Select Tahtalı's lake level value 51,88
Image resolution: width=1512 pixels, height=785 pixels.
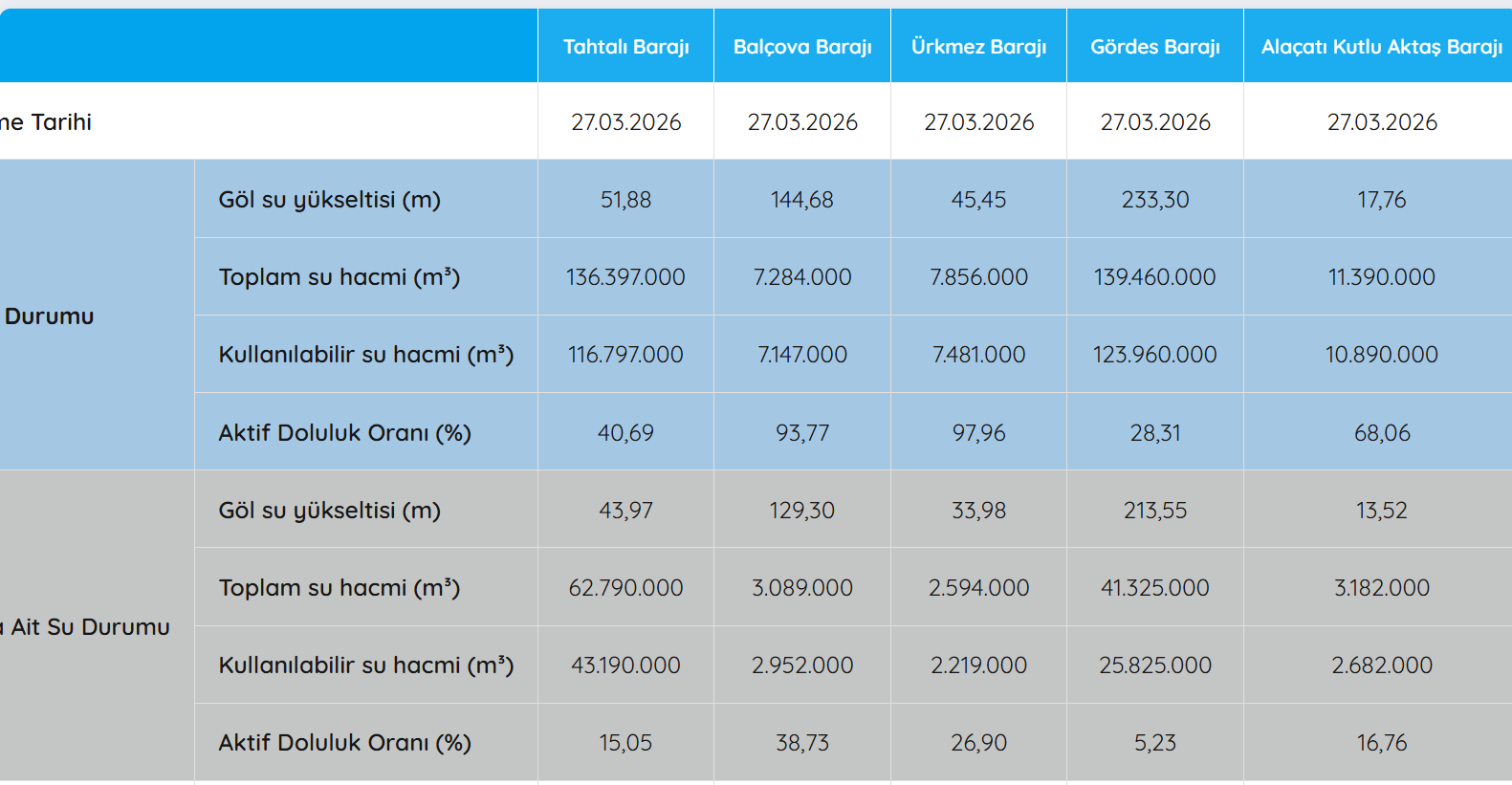pos(625,200)
